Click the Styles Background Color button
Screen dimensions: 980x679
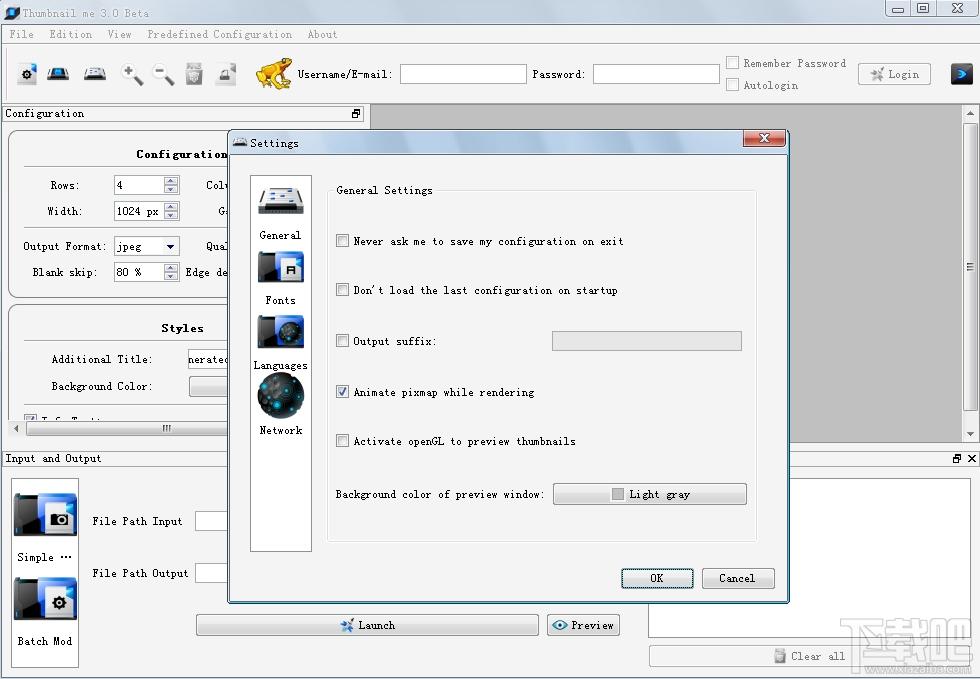pyautogui.click(x=209, y=386)
